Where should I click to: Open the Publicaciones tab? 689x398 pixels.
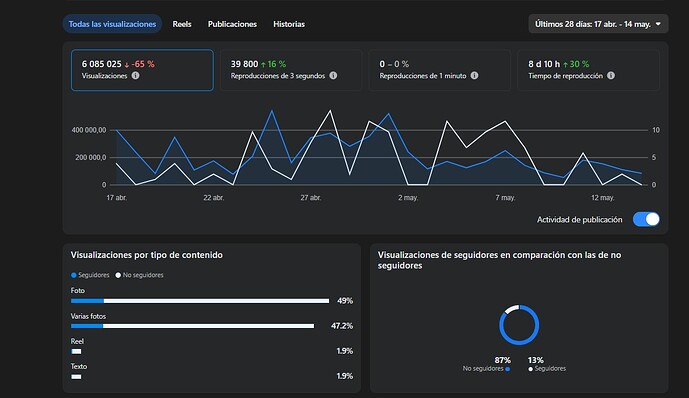tap(232, 24)
